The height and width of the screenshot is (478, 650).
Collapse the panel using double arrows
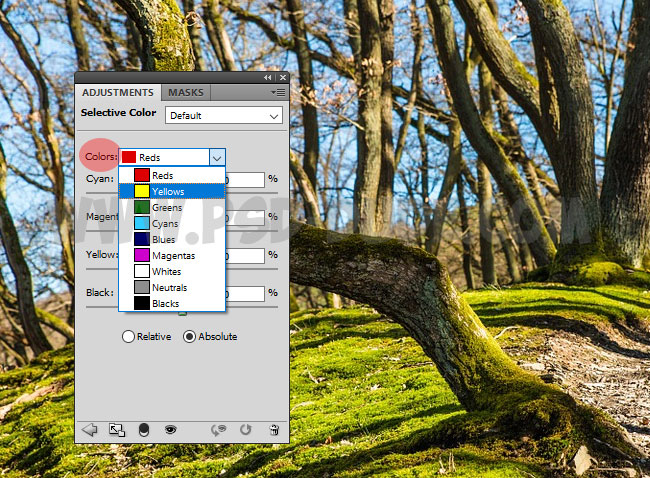point(267,78)
